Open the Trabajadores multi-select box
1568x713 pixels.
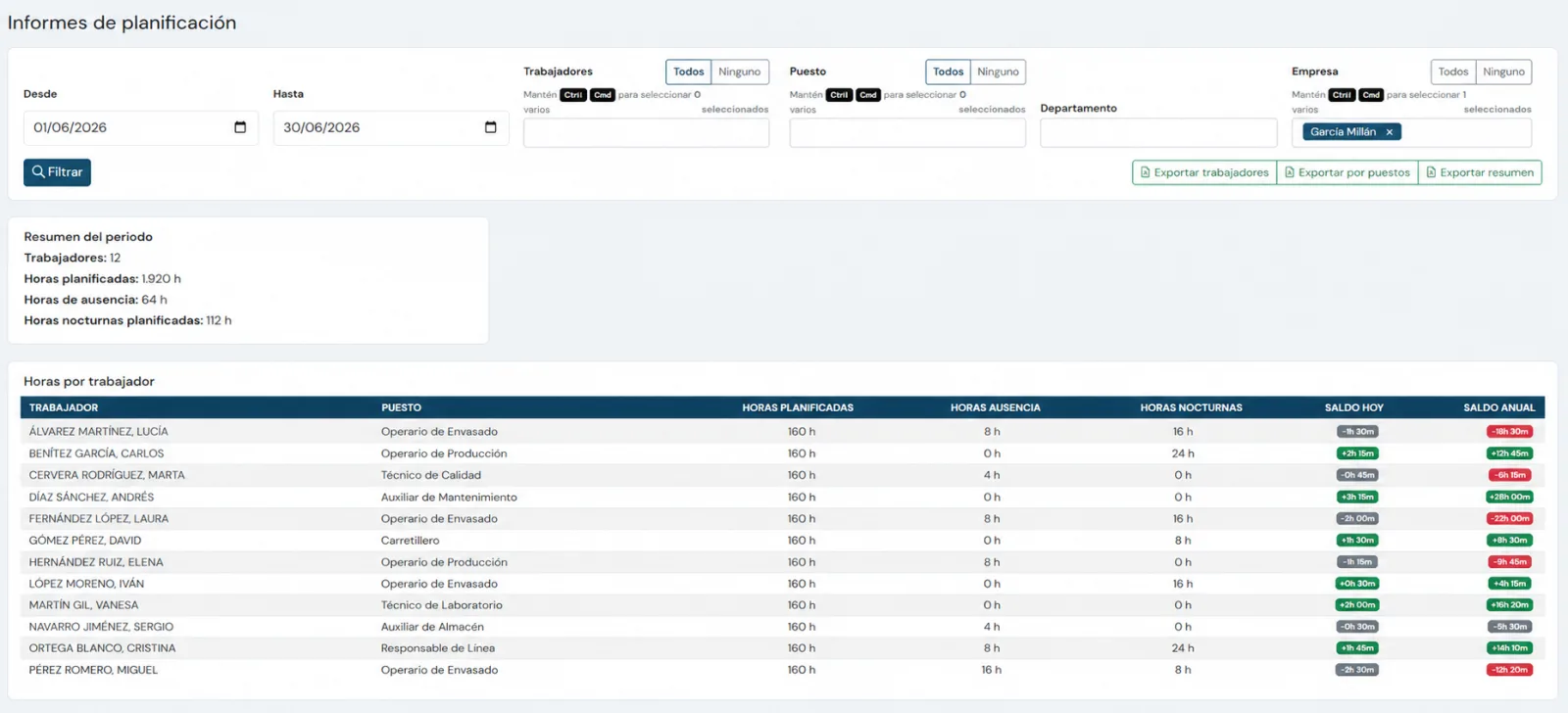(646, 133)
